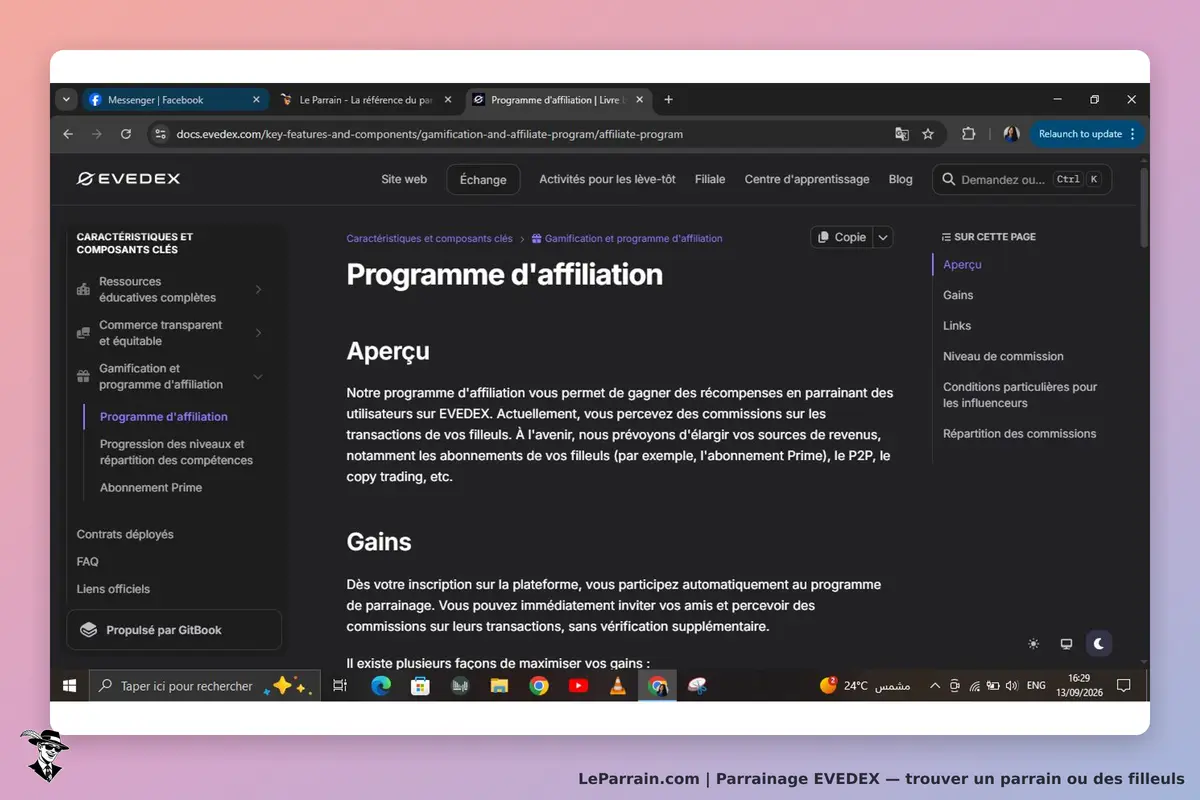This screenshot has height=800, width=1200.
Task: Open Contrats déployés in the sidebar
Action: (125, 534)
